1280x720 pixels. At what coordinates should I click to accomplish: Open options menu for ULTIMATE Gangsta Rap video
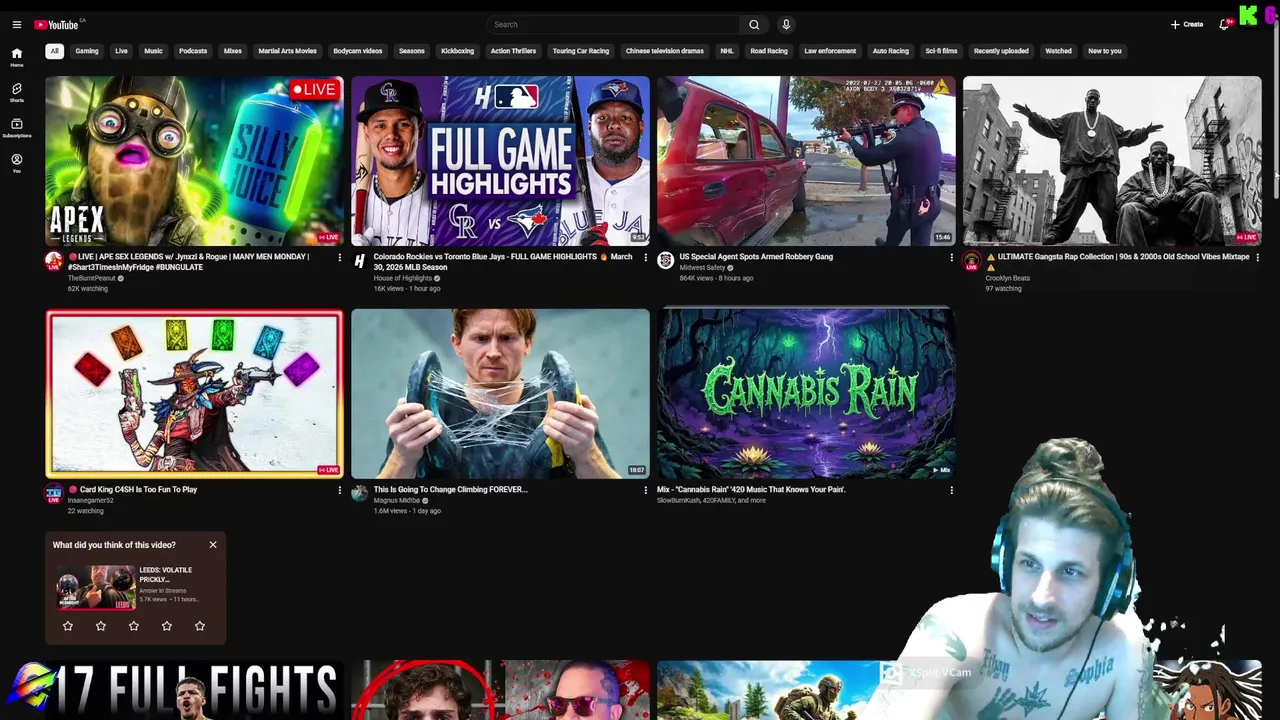pyautogui.click(x=1257, y=258)
